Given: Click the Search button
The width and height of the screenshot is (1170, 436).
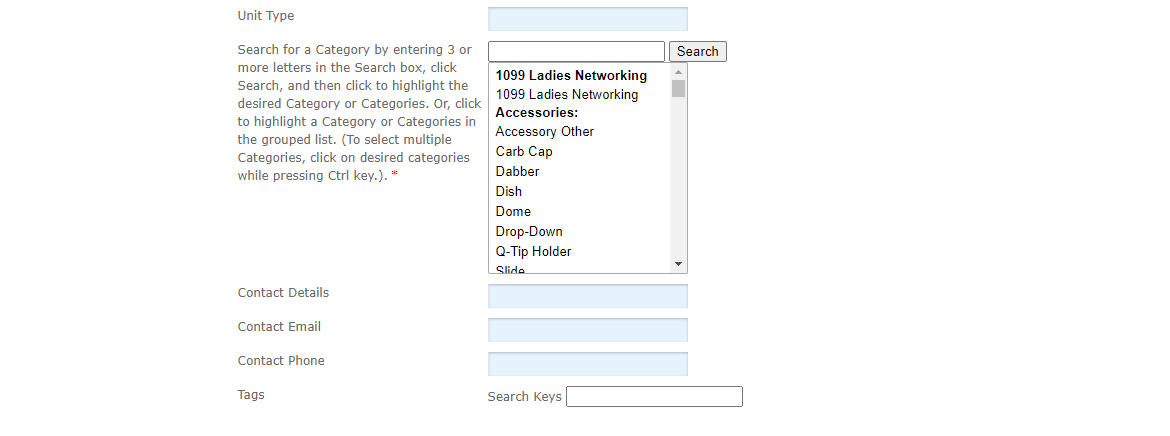Looking at the screenshot, I should click(x=697, y=52).
